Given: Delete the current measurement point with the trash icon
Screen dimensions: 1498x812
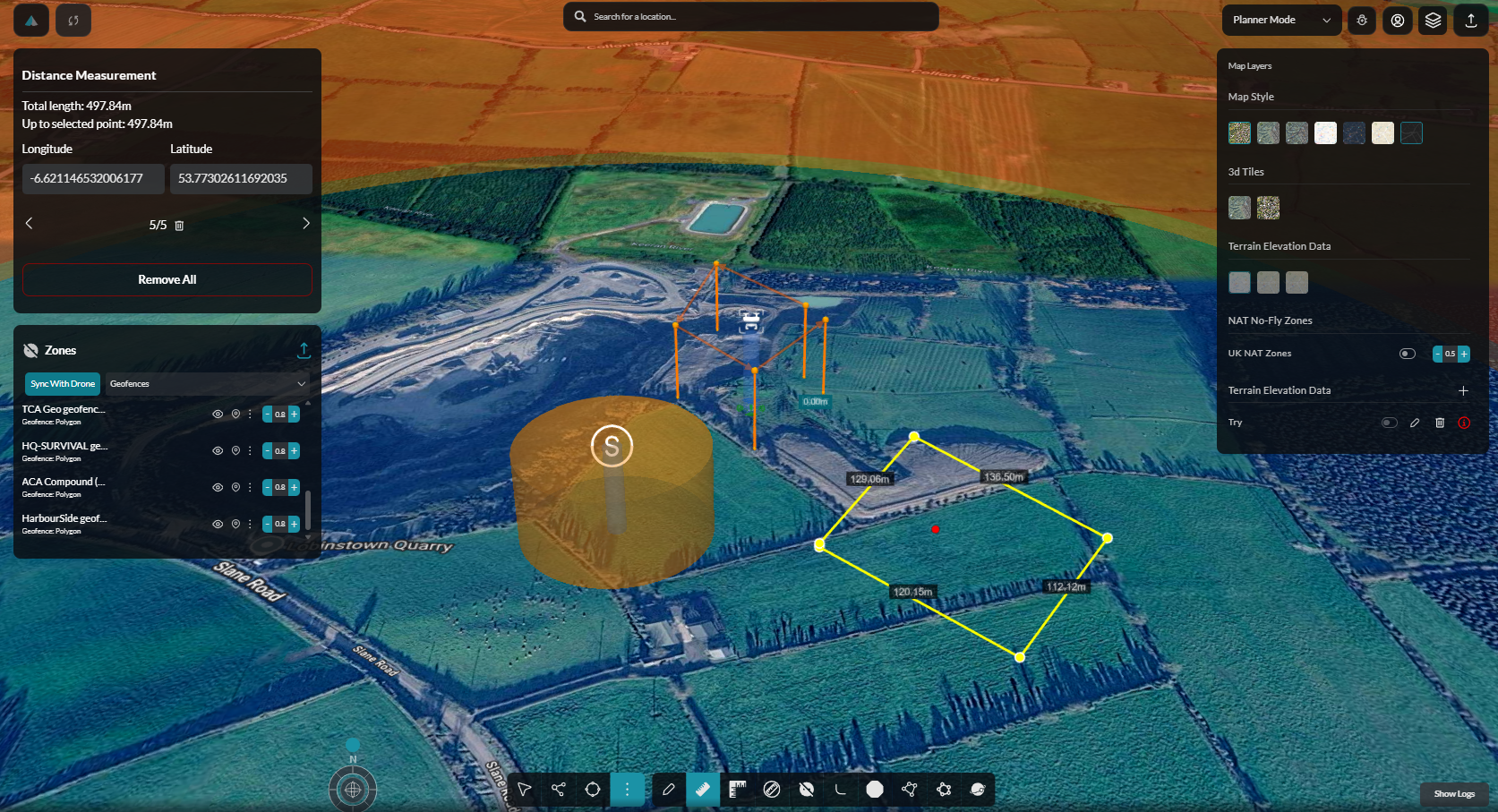Looking at the screenshot, I should tap(179, 226).
